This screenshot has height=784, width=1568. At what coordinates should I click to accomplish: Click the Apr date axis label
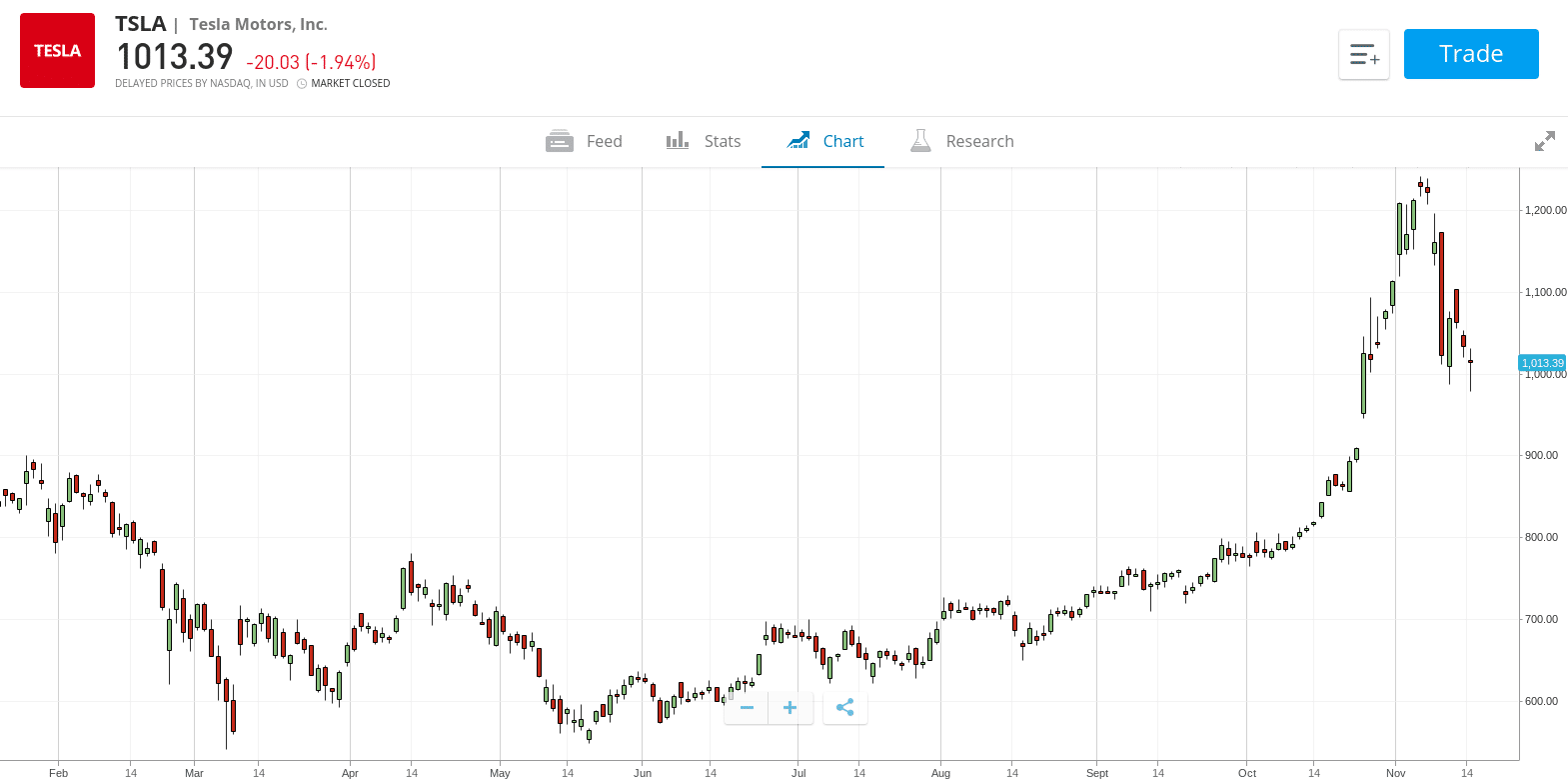350,773
